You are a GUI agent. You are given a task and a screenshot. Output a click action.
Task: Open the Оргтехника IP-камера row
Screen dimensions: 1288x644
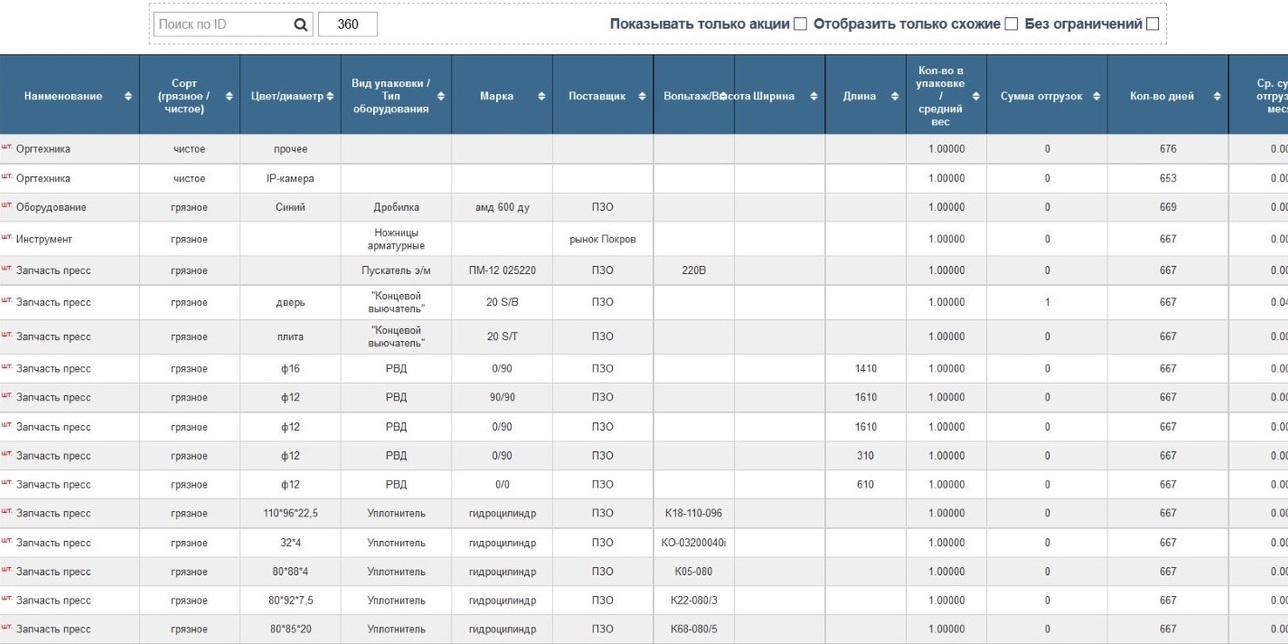pos(43,178)
